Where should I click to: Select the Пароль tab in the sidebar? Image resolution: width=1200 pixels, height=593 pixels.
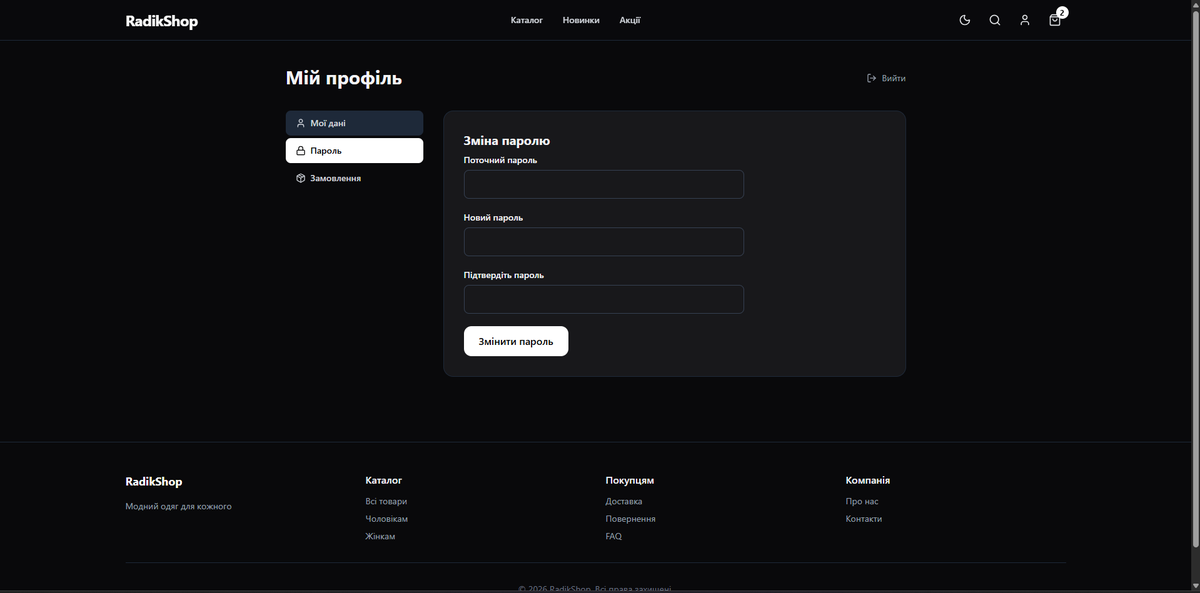pyautogui.click(x=354, y=151)
